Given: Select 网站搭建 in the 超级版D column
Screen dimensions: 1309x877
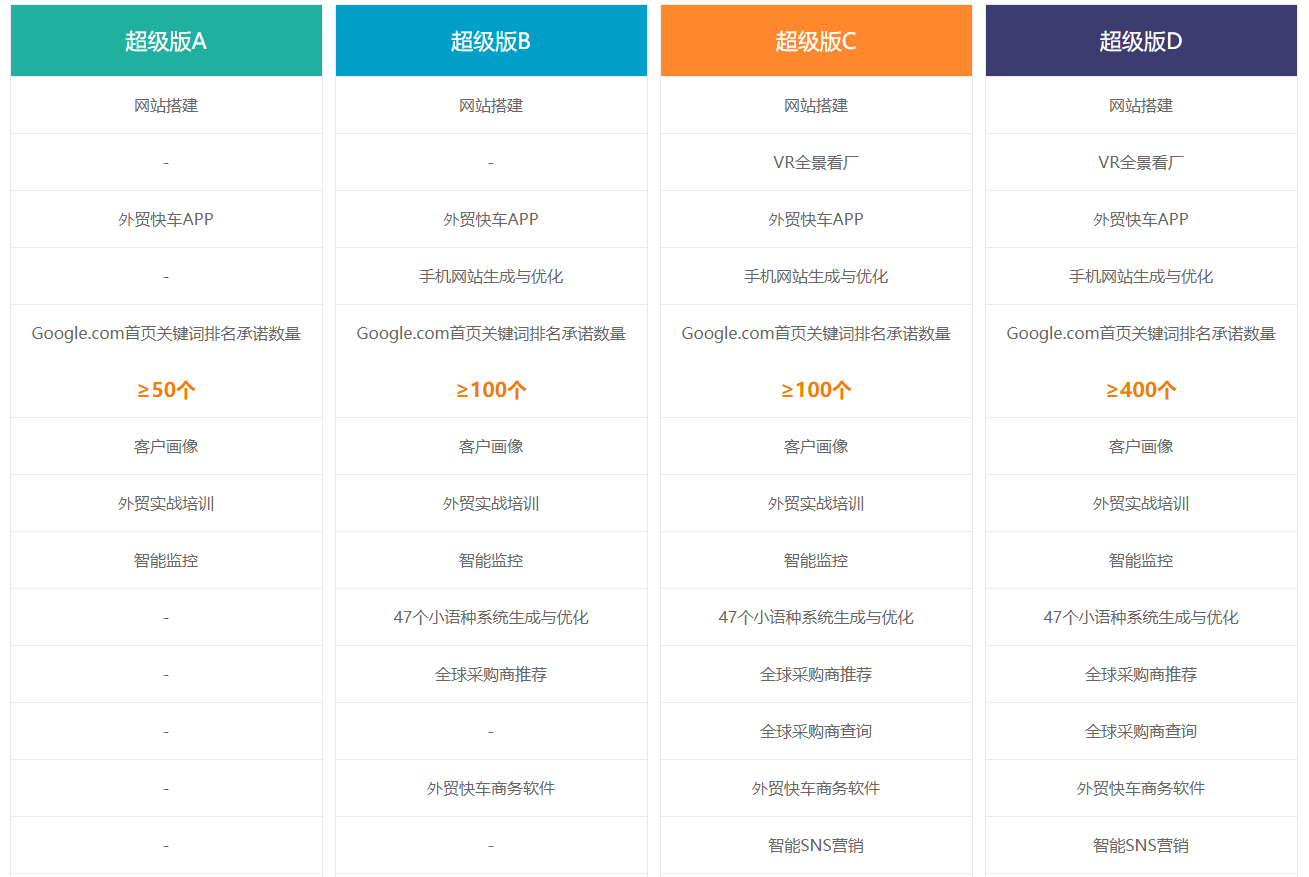Looking at the screenshot, I should 1141,105.
